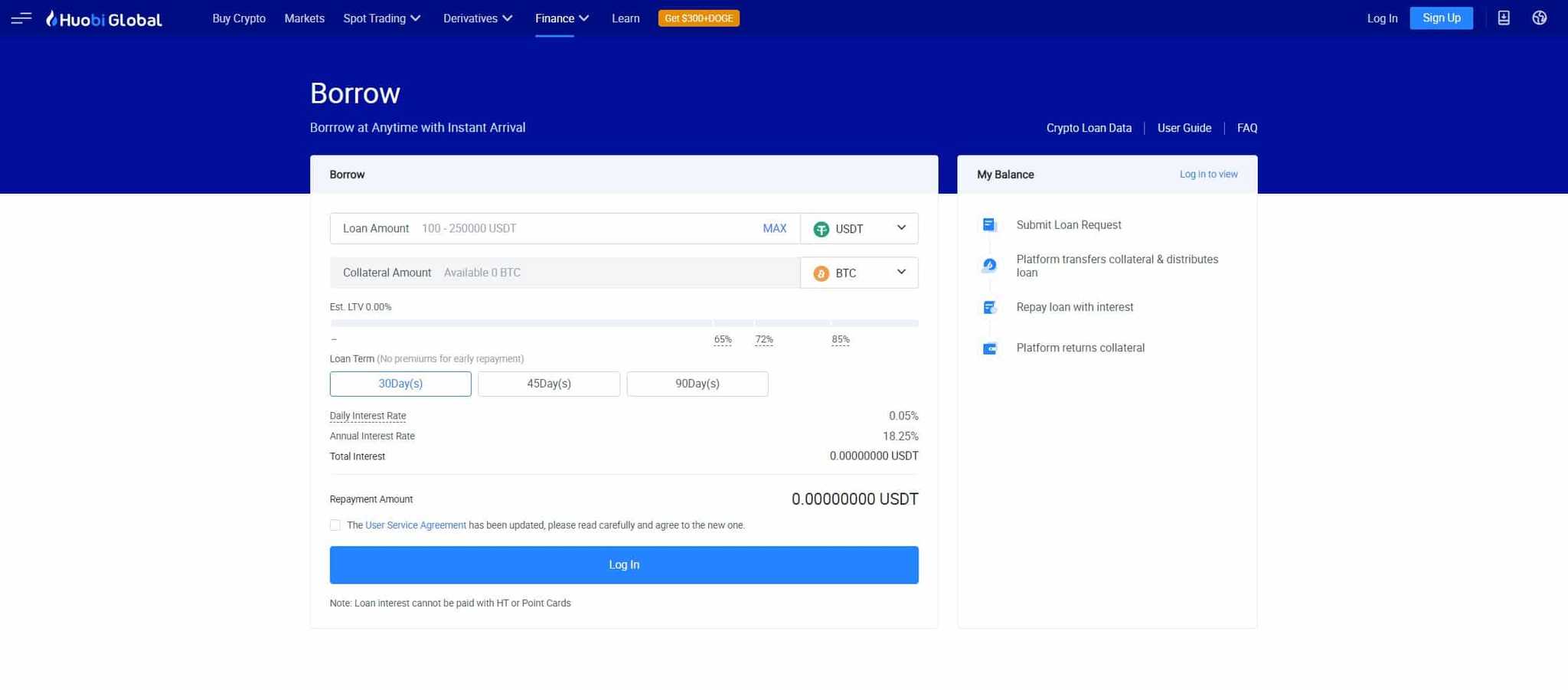Click the USDT coin icon

[822, 228]
